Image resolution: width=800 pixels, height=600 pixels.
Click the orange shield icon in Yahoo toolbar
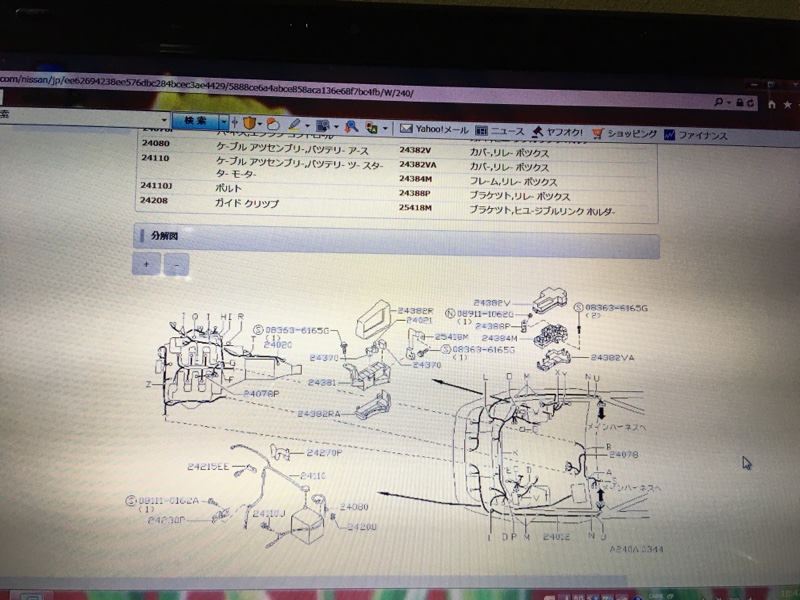click(x=249, y=123)
